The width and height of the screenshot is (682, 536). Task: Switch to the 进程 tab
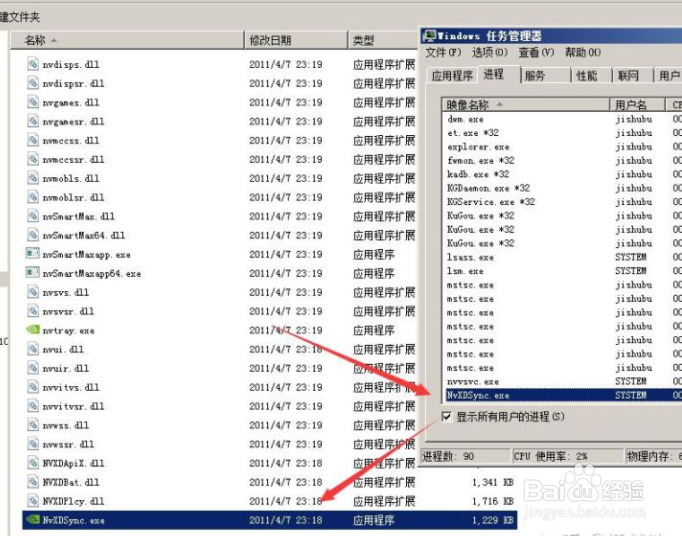pos(498,74)
